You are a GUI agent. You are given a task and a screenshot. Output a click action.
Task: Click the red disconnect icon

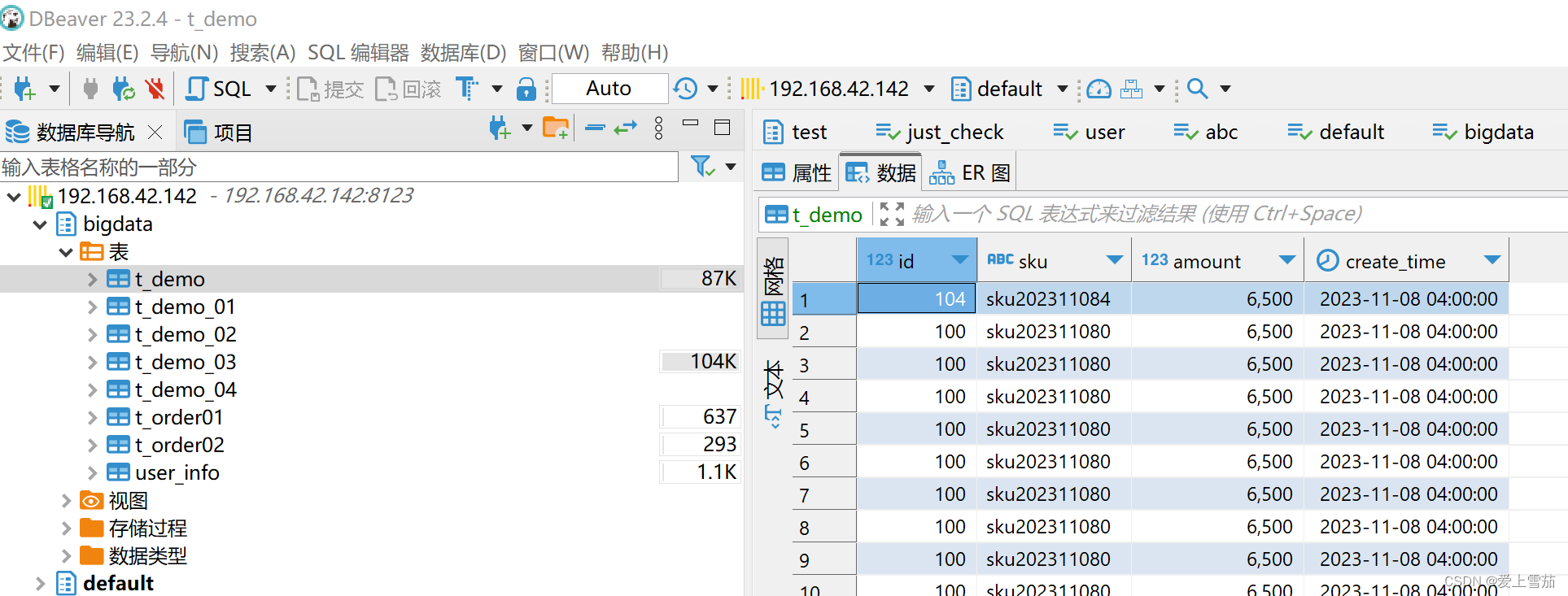tap(155, 89)
